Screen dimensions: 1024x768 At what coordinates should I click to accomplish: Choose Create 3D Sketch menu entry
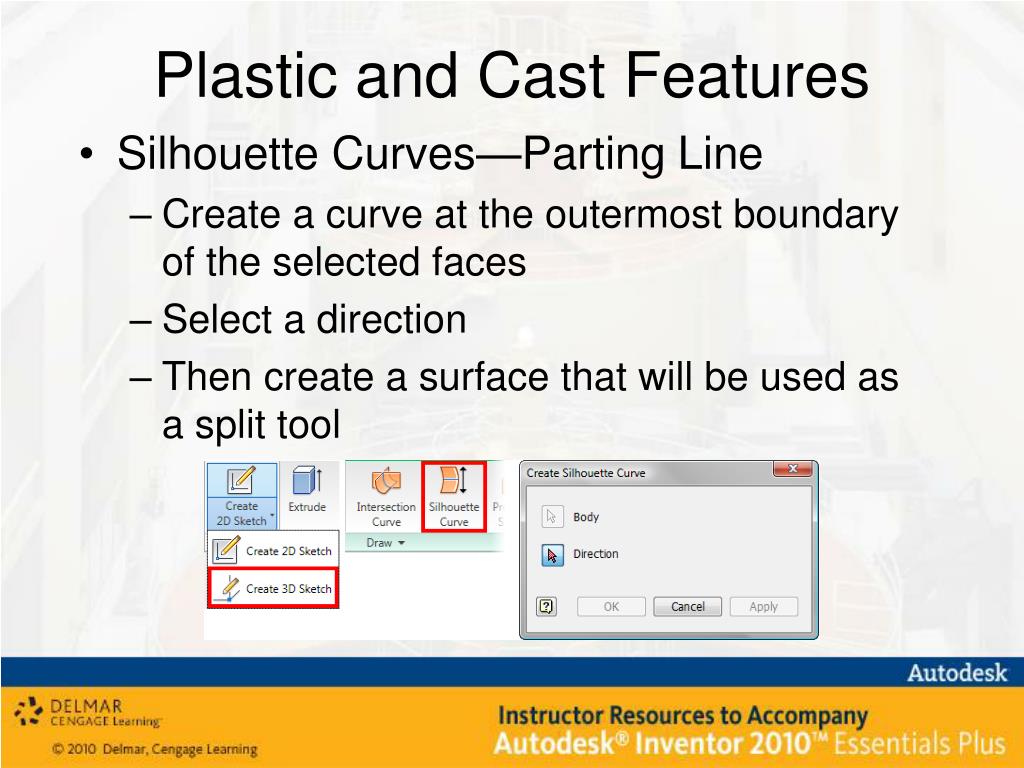tap(274, 588)
